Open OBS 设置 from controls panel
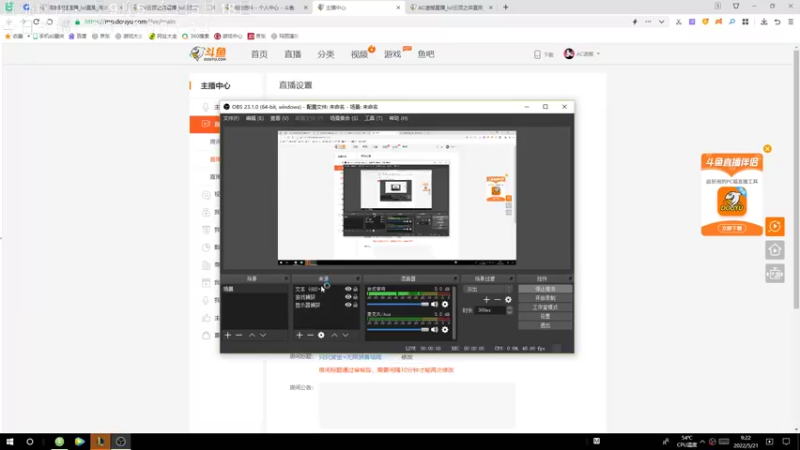Screen dimensions: 800x450 545,316
